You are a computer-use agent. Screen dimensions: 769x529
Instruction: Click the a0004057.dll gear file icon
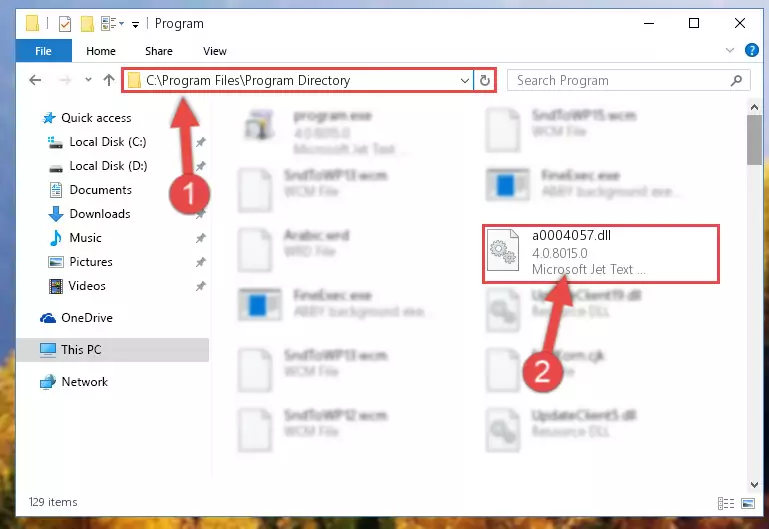[503, 250]
